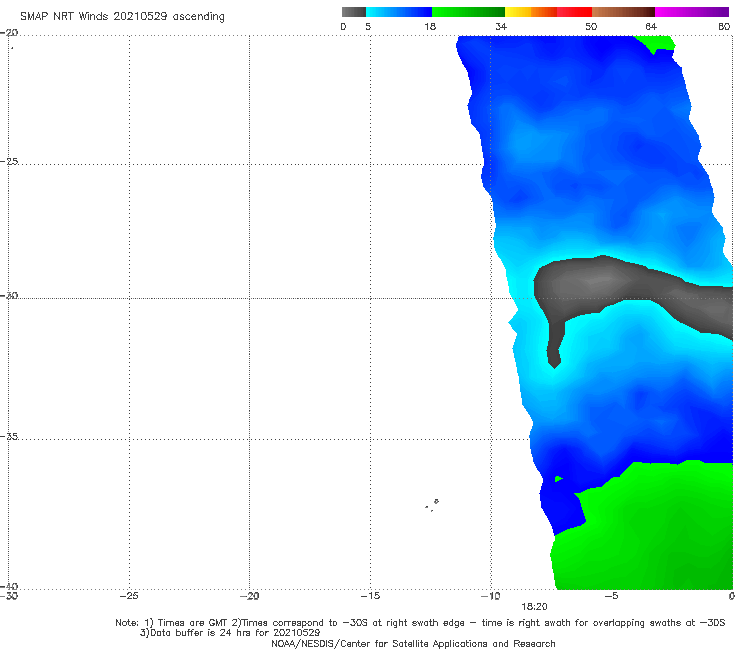The width and height of the screenshot is (740, 650).
Task: Click the yellow-red 34-50 color bar segment
Action: click(x=548, y=12)
